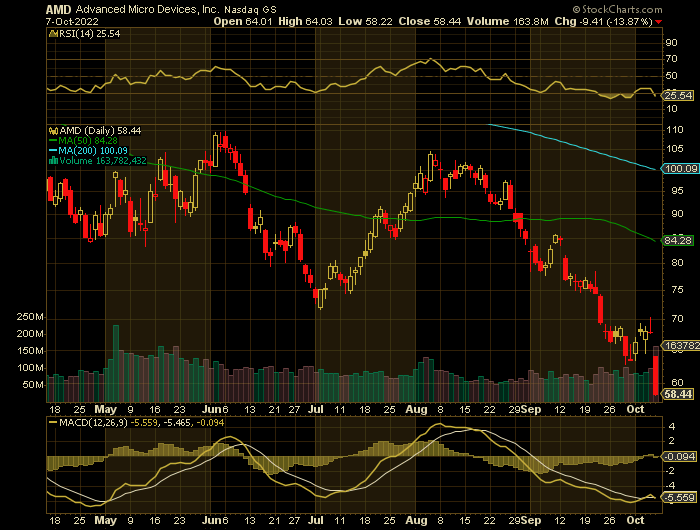The width and height of the screenshot is (700, 530).
Task: Click the 'Chg -9.41 (-13.87%)' text
Action: [x=604, y=21]
